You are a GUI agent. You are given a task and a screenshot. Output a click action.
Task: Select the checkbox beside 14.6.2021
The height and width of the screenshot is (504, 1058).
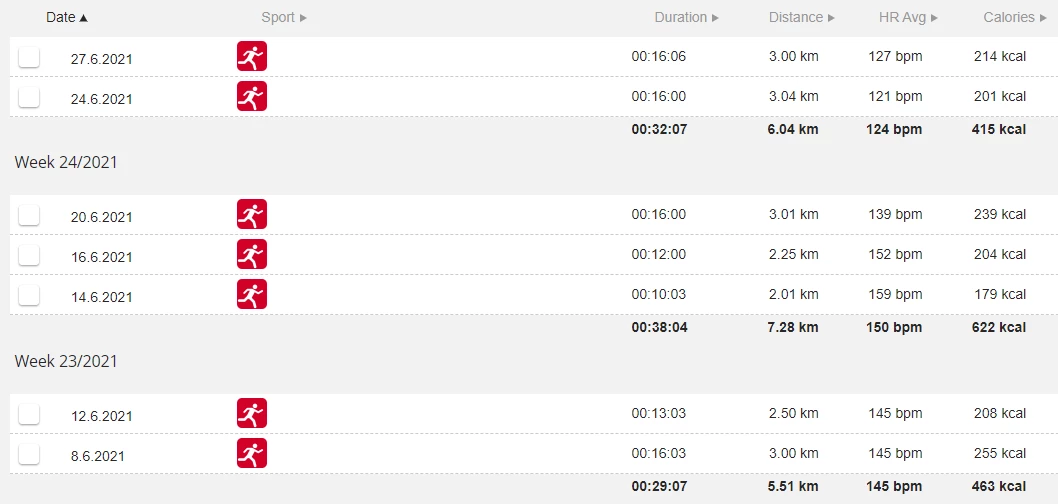coord(29,296)
